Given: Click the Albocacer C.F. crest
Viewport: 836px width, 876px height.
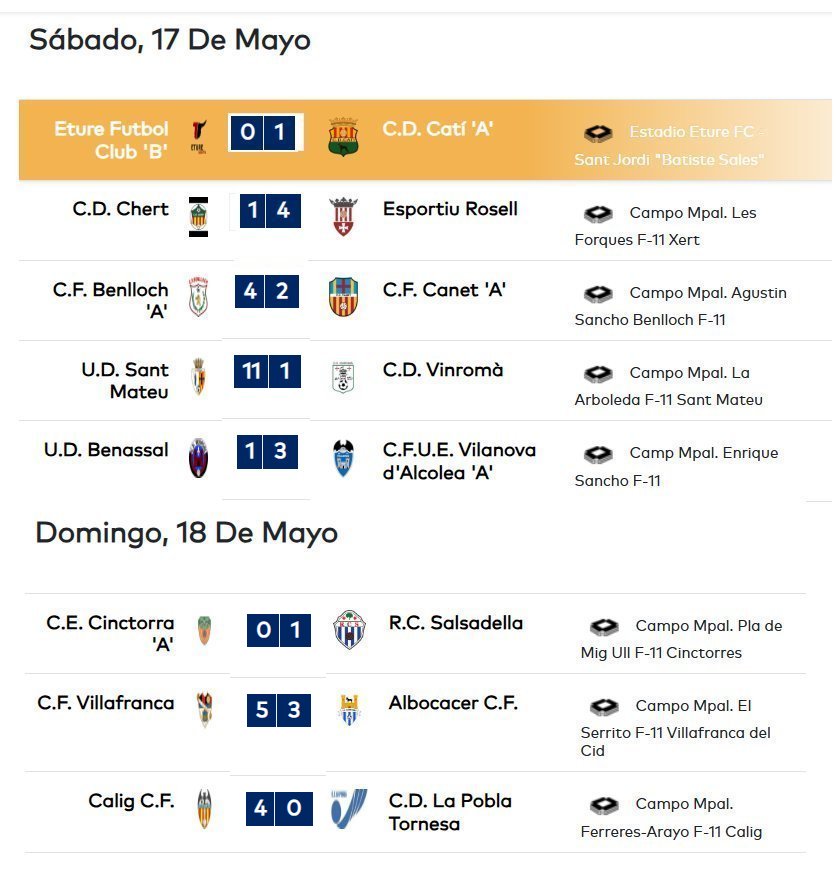Looking at the screenshot, I should pyautogui.click(x=349, y=710).
